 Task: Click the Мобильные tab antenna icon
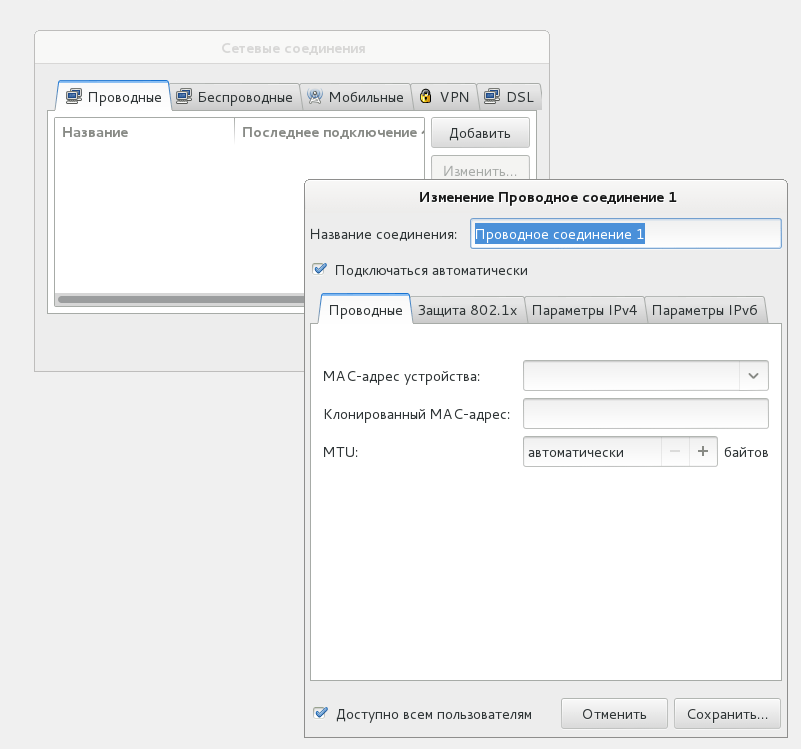point(315,96)
